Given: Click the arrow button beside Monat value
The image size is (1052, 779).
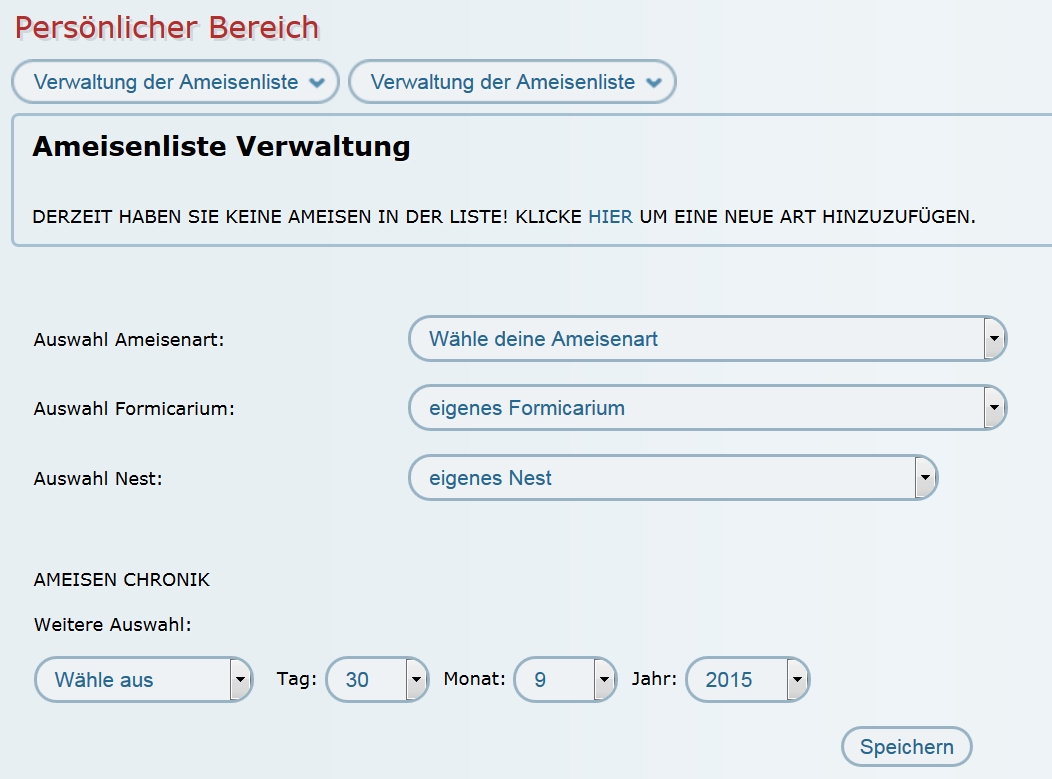Looking at the screenshot, I should [x=604, y=680].
